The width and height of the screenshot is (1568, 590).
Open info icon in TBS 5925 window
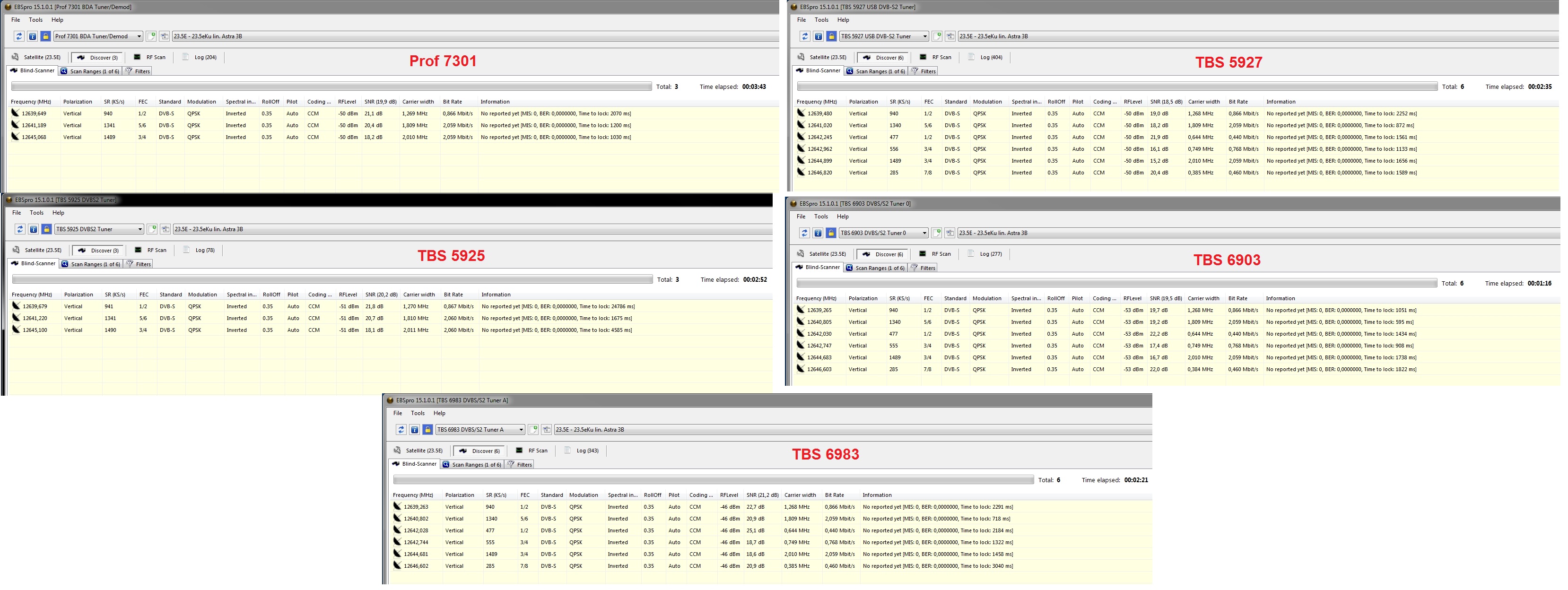tap(34, 230)
